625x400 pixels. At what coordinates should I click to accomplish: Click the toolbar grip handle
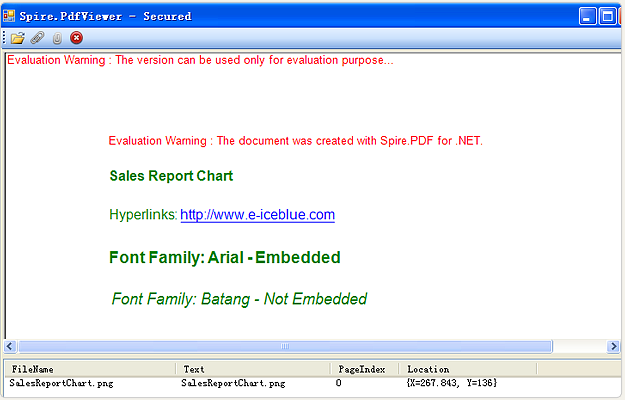[4, 38]
